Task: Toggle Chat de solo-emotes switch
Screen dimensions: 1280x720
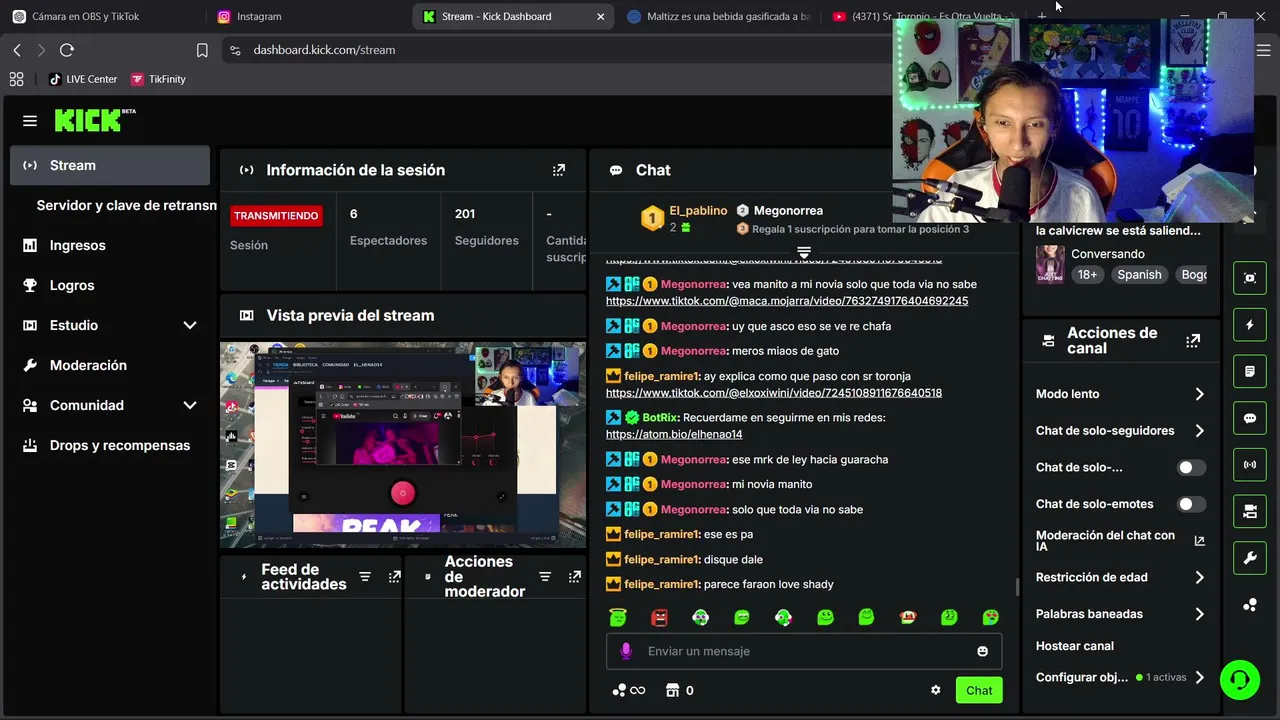Action: 1191,504
